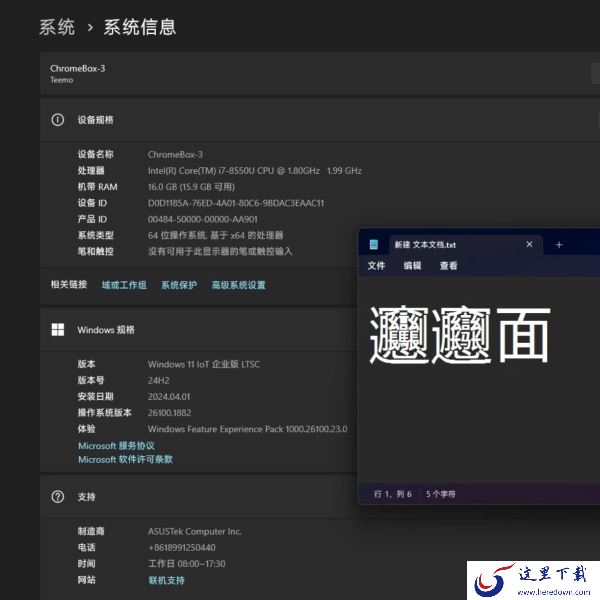Image resolution: width=600 pixels, height=600 pixels.
Task: Select the 新建 文本文档.txt tab
Action: (466, 245)
